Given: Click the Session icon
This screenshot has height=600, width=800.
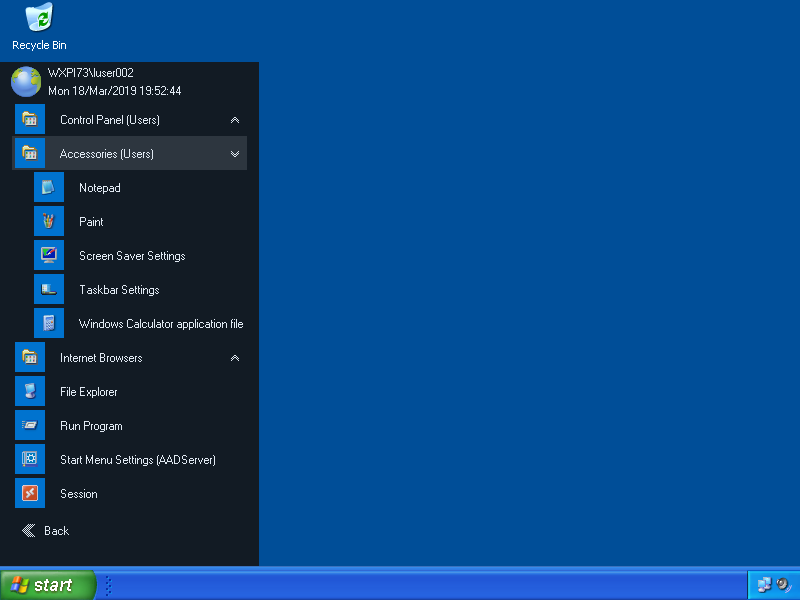Looking at the screenshot, I should pyautogui.click(x=30, y=494).
